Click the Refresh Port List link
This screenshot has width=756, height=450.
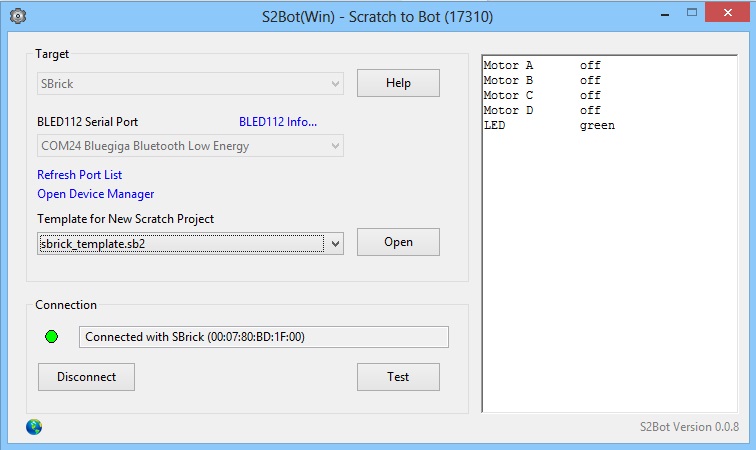click(x=80, y=175)
